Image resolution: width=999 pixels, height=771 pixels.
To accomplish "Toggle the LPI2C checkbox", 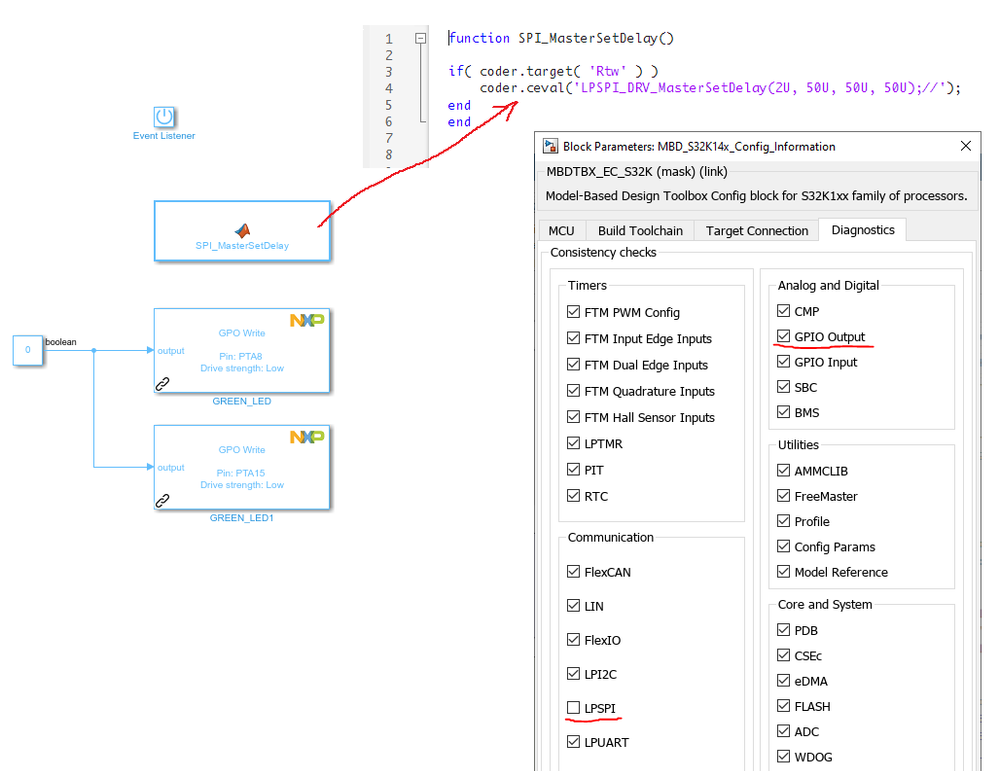I will click(x=573, y=674).
